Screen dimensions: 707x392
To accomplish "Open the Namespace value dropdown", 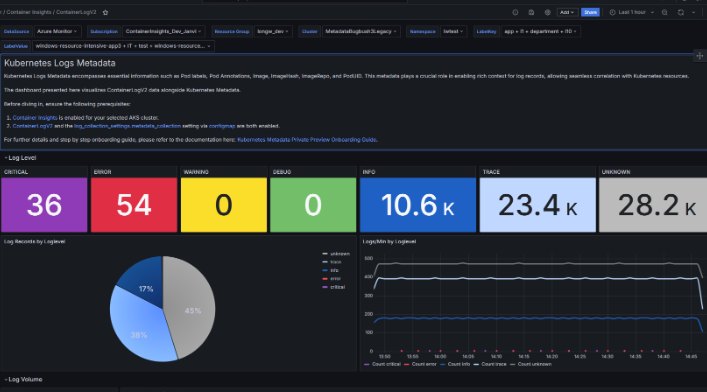I will click(453, 32).
